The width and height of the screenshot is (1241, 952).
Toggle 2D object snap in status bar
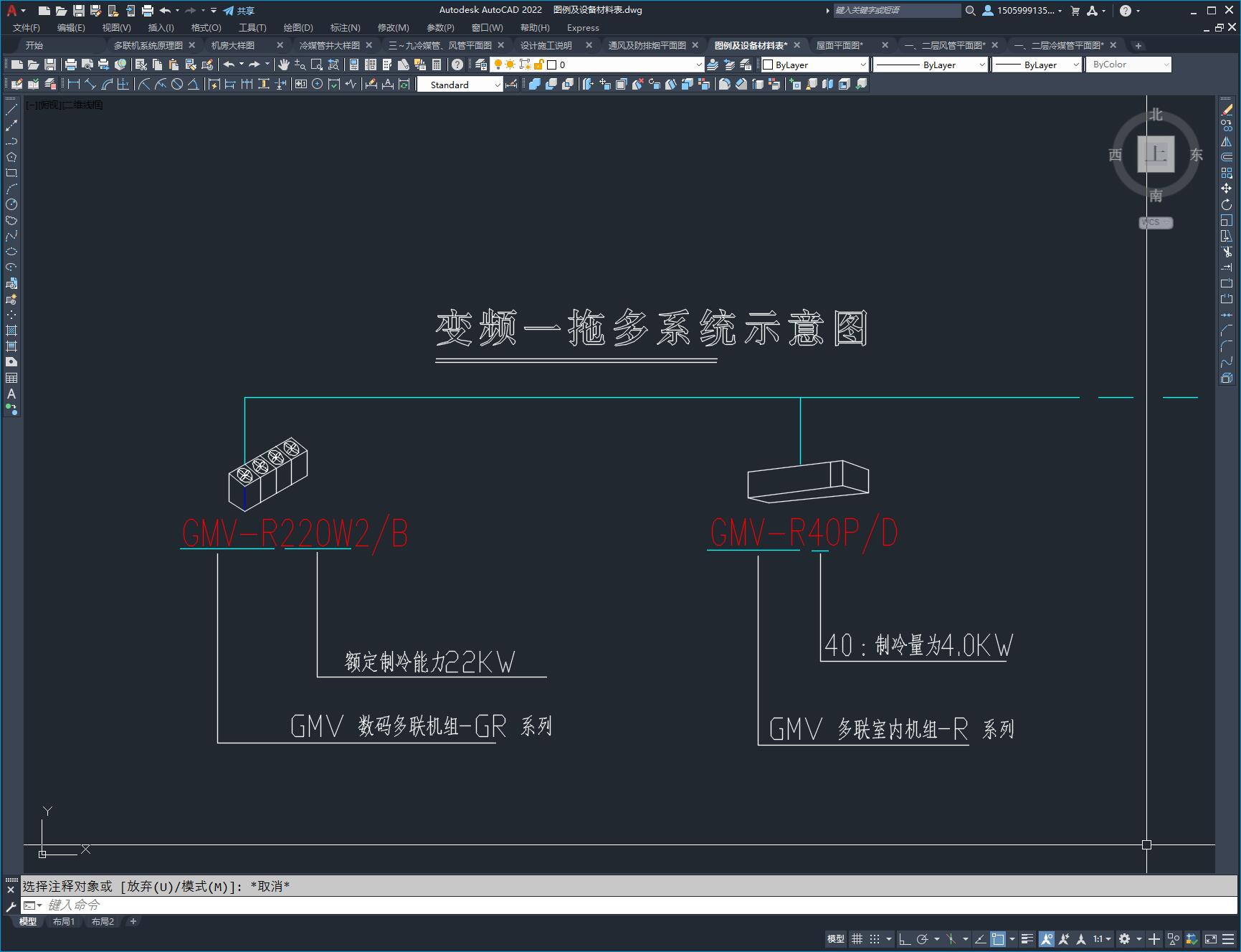[997, 938]
